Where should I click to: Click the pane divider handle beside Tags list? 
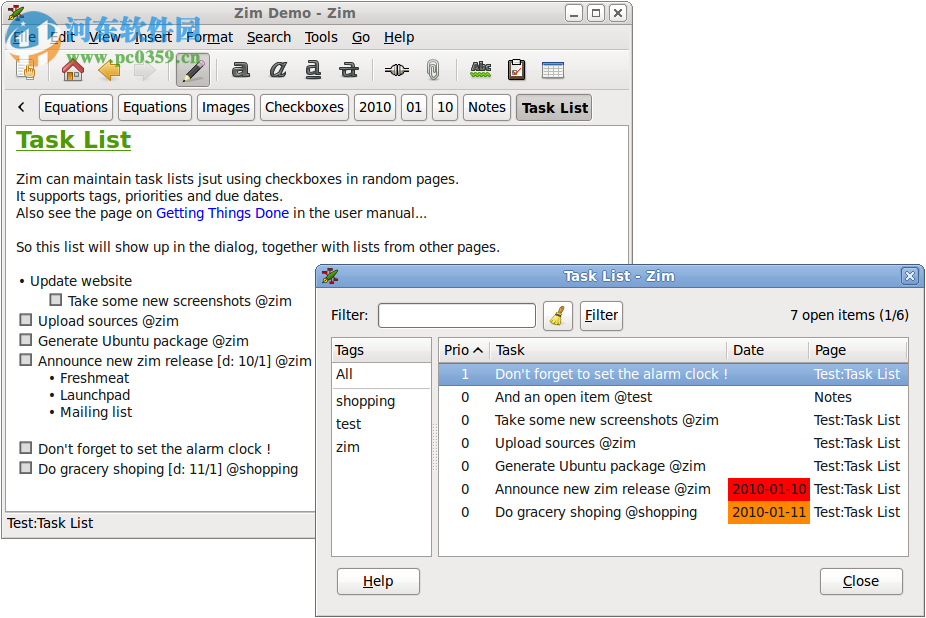click(435, 447)
